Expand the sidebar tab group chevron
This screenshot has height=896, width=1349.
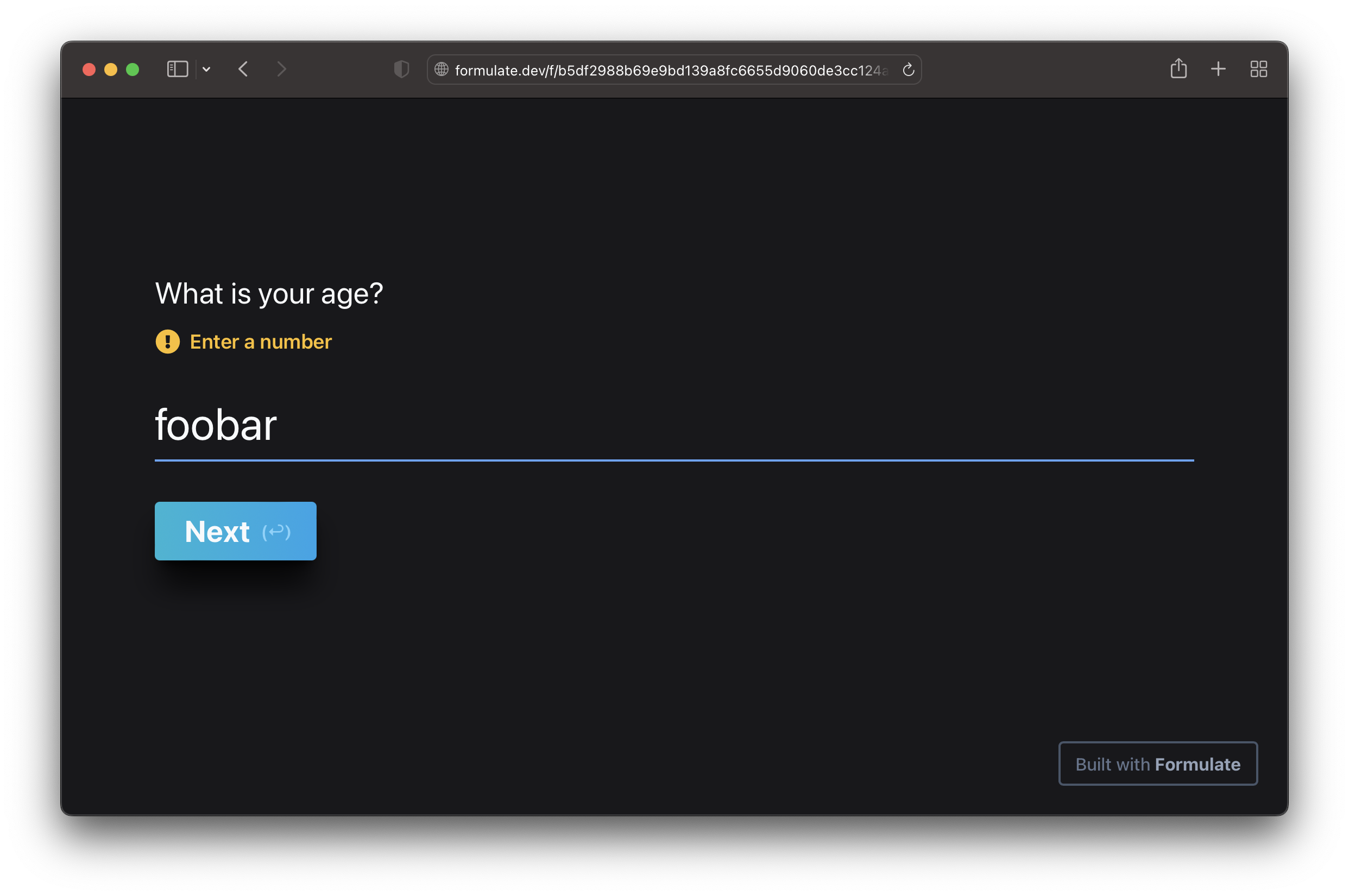tap(207, 69)
